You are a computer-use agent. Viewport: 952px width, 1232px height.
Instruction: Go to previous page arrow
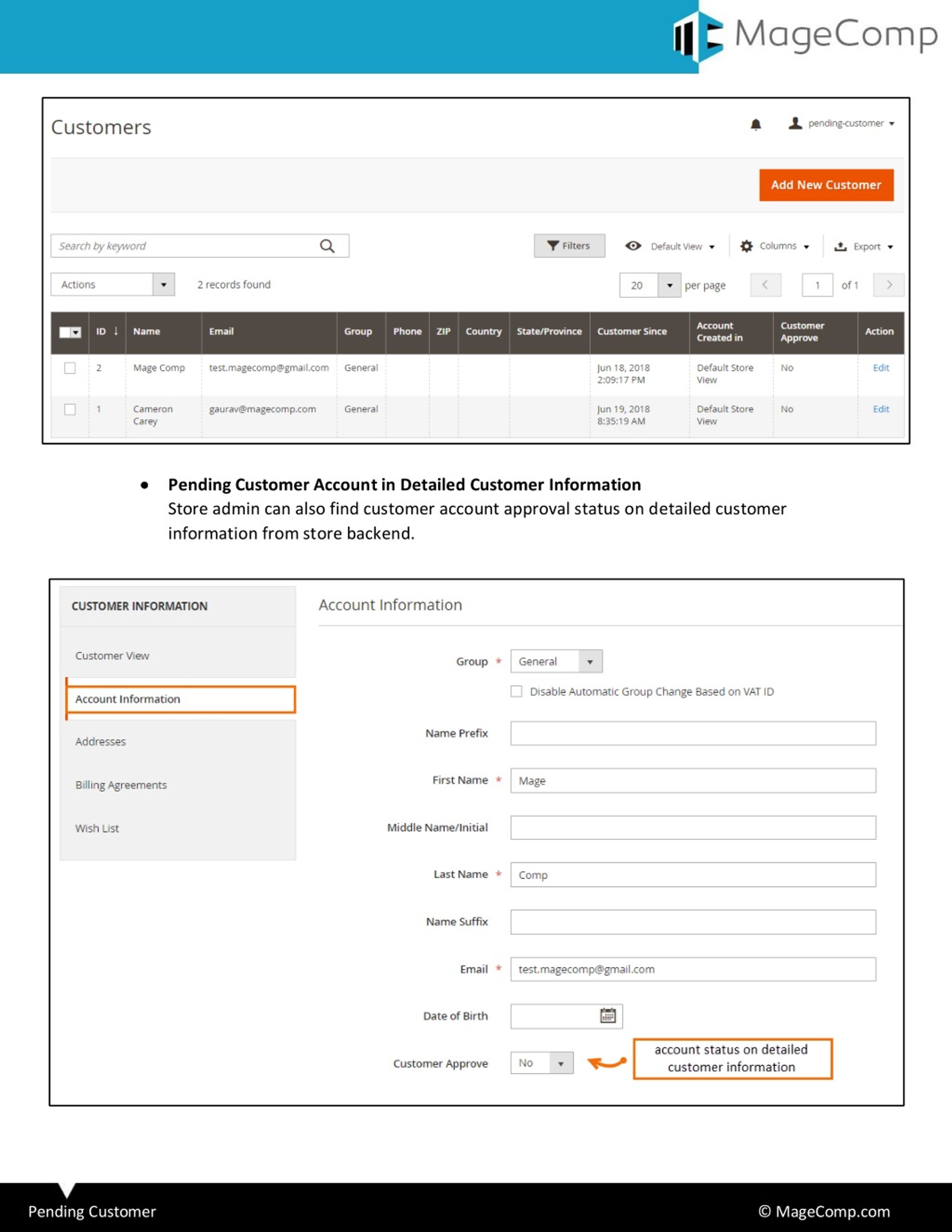point(765,285)
